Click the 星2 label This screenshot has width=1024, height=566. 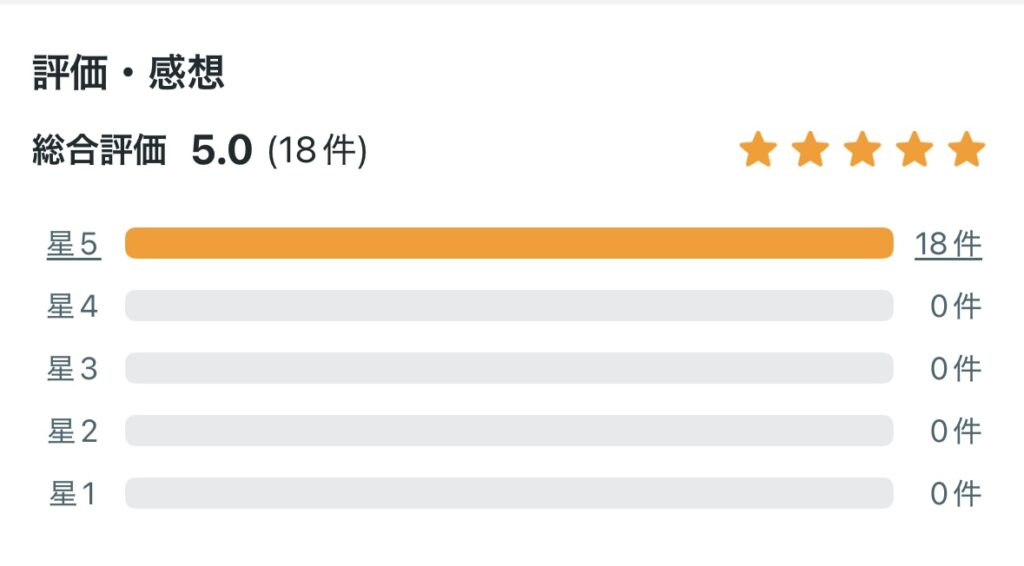pos(72,432)
